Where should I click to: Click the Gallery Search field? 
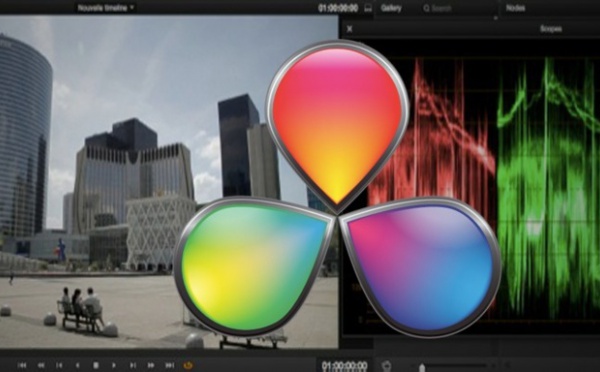coord(457,8)
